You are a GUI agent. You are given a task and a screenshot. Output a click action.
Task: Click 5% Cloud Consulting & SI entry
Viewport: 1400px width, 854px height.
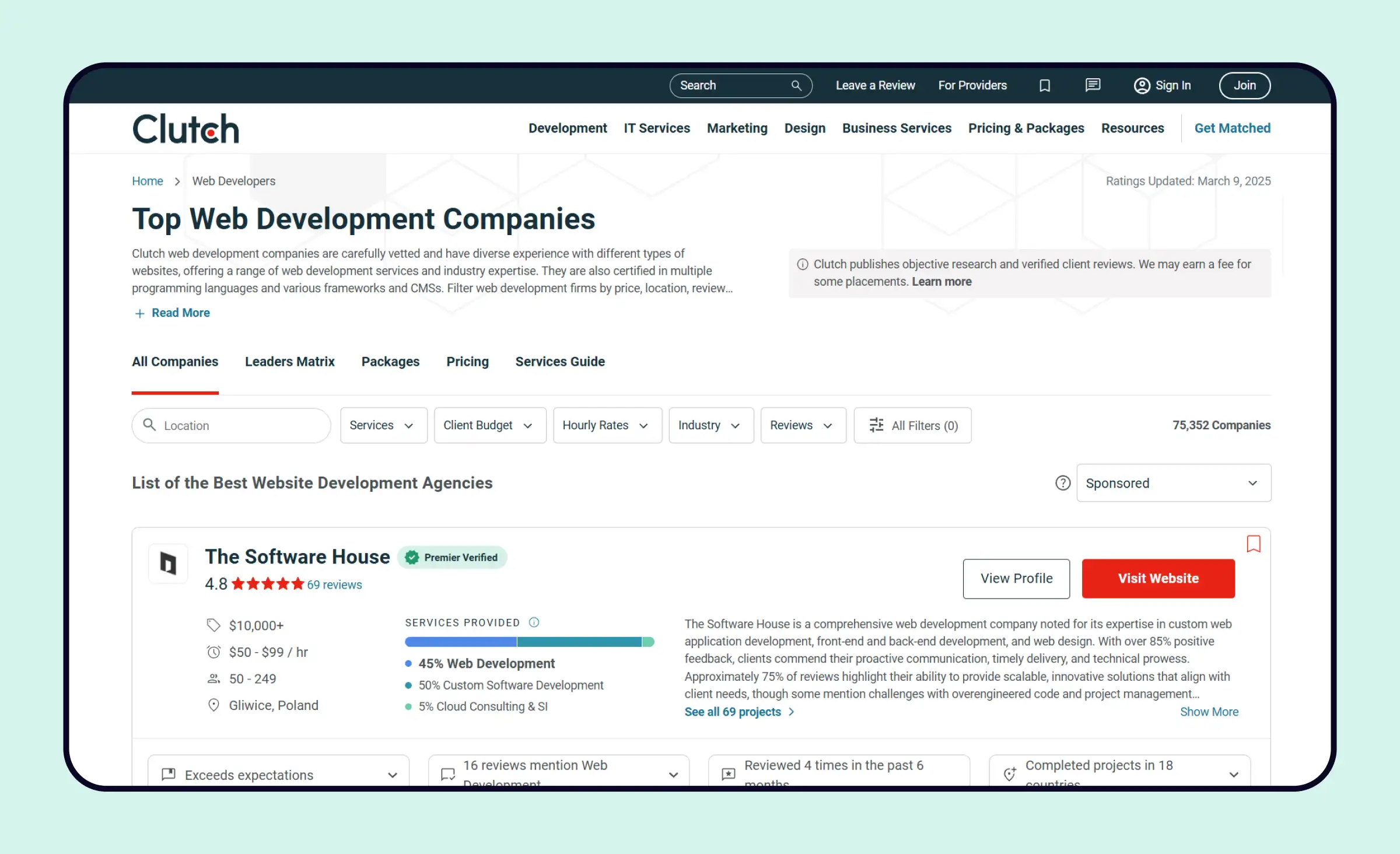(477, 706)
